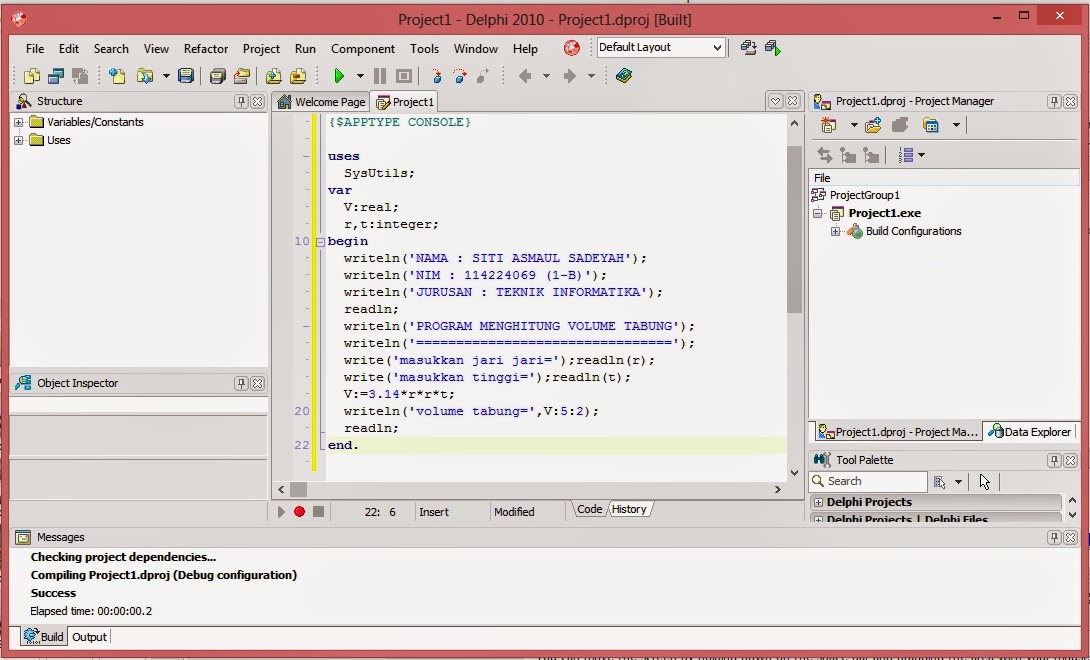The image size is (1090, 660).
Task: Click the View Unit toolbar icon
Action: 32,76
